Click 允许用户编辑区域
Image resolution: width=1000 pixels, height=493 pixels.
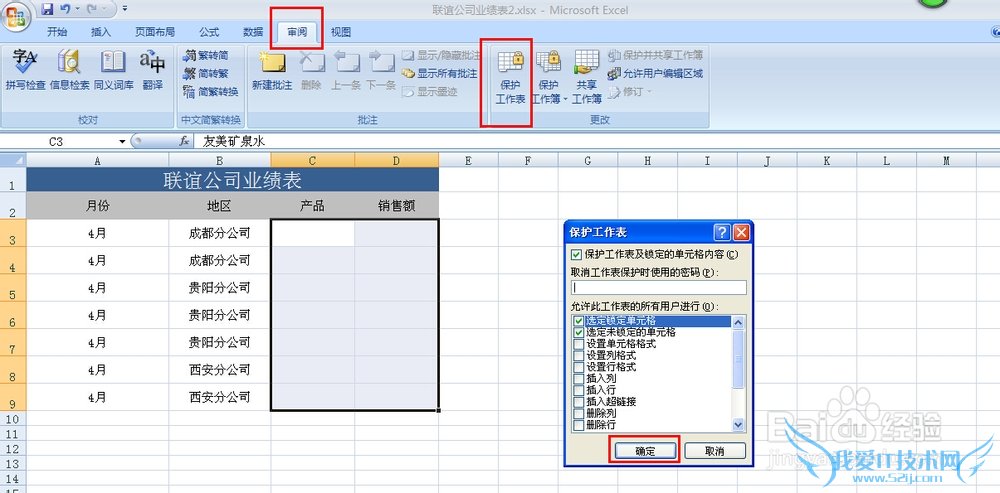(655, 73)
